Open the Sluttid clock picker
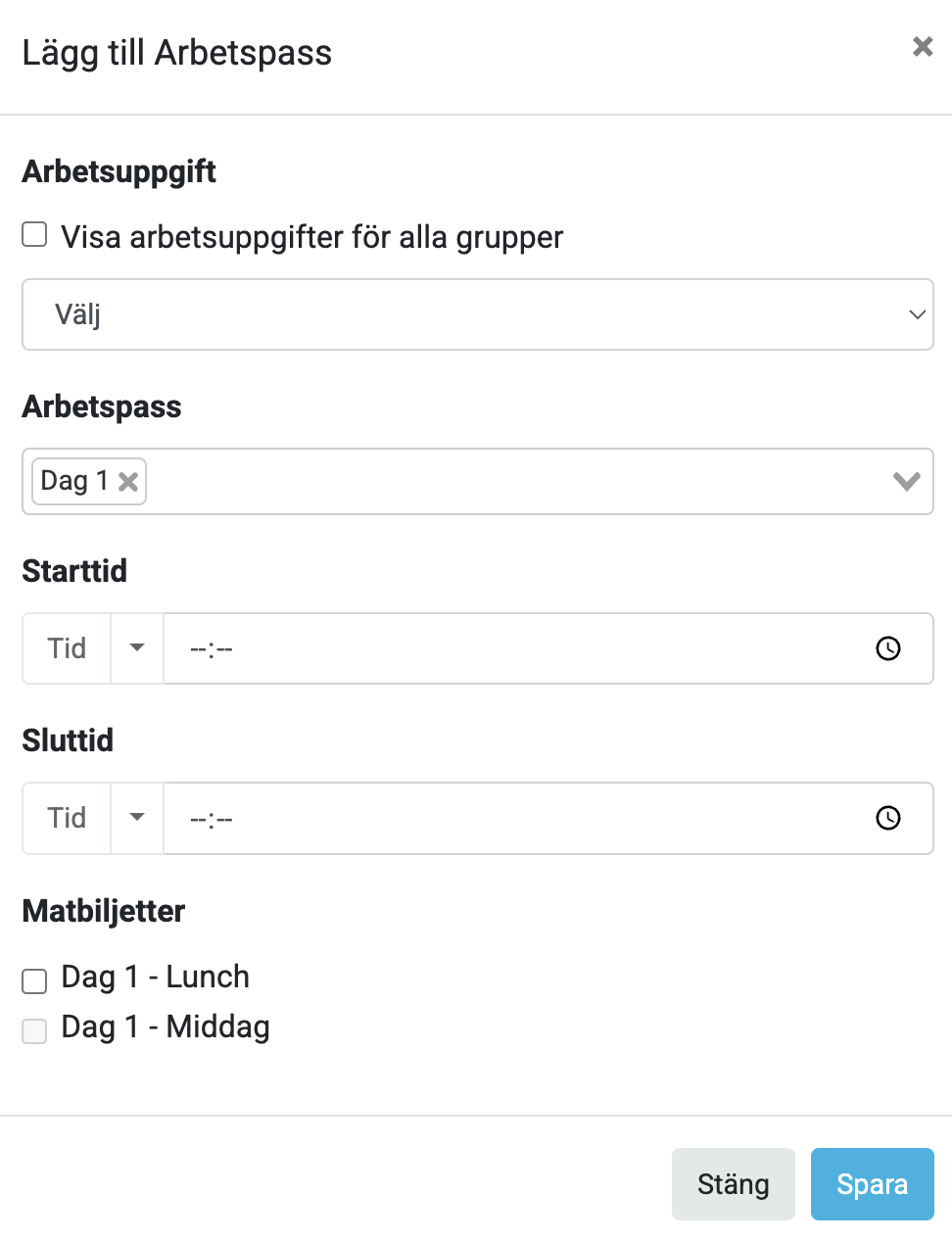This screenshot has width=952, height=1242. click(x=887, y=818)
